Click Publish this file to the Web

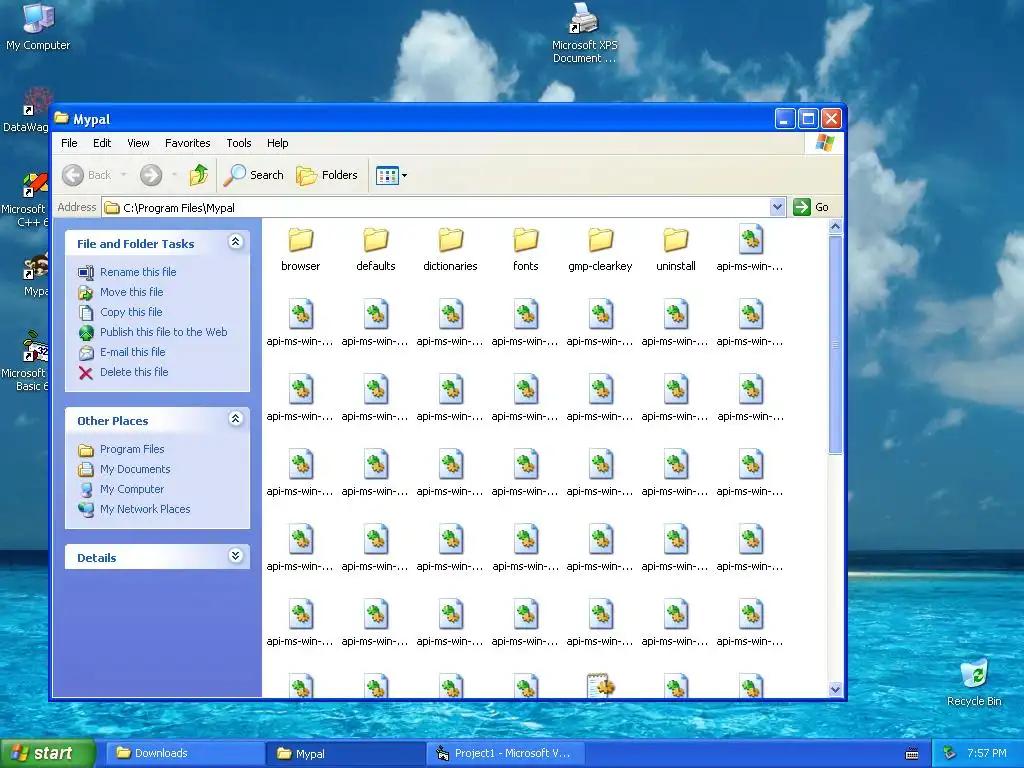[163, 332]
